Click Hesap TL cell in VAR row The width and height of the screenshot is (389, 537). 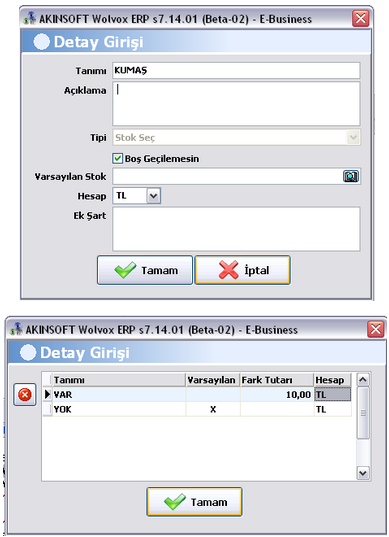(332, 395)
